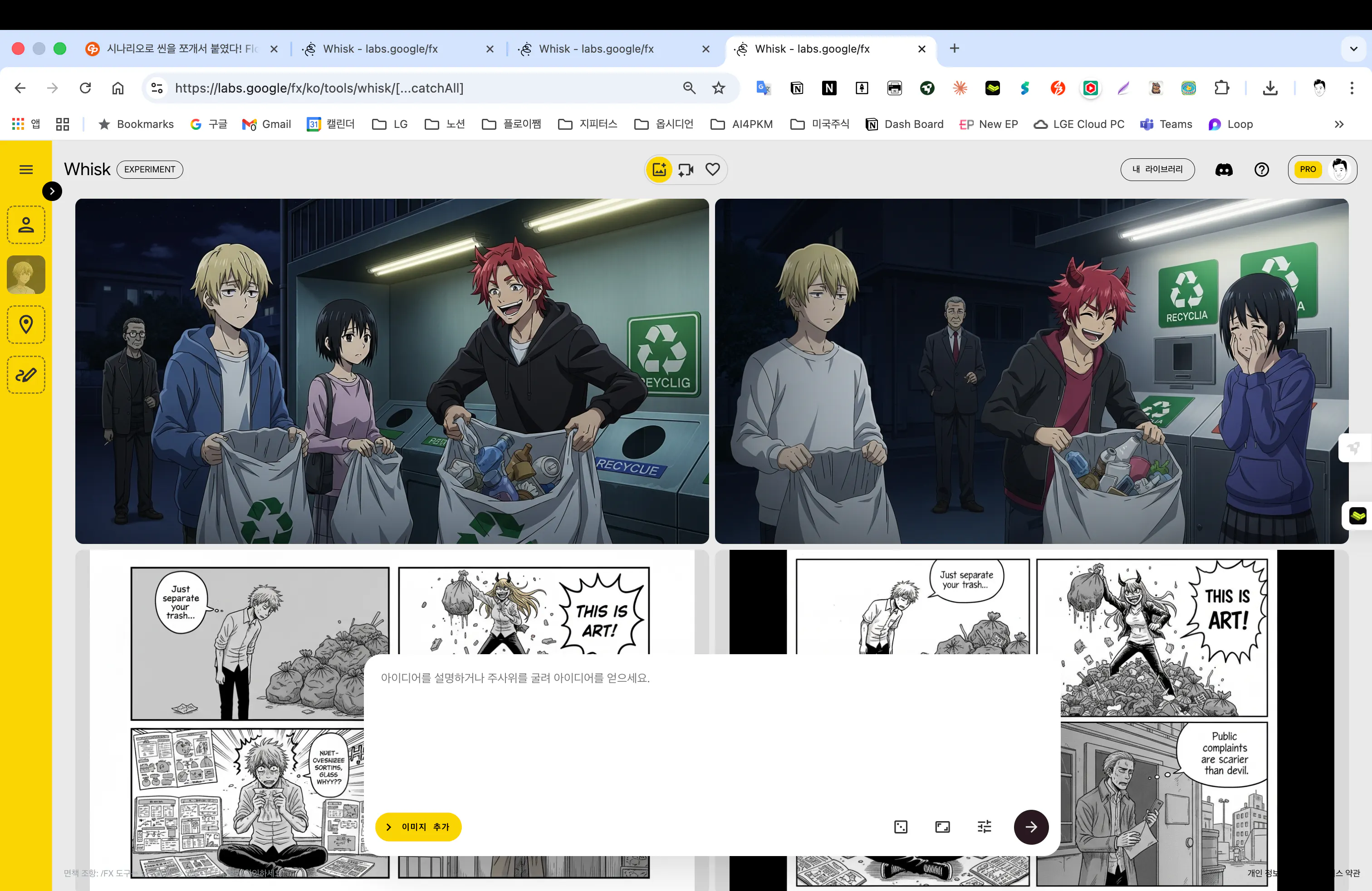Select the scene location pin slot
The height and width of the screenshot is (891, 1372).
(x=26, y=324)
